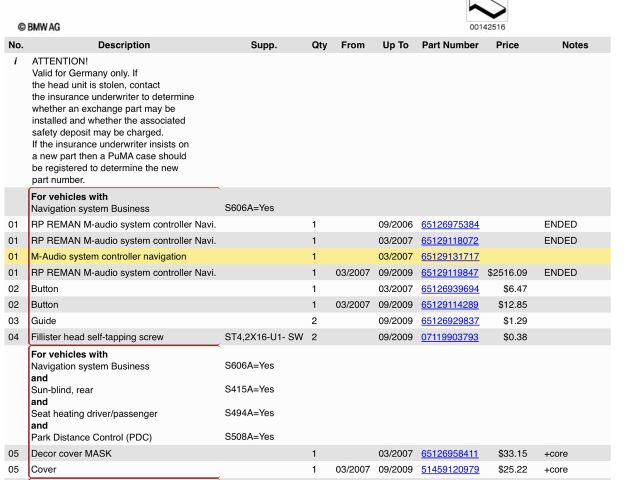The image size is (640, 480).
Task: Open part number link 65129119847
Action: tap(450, 273)
